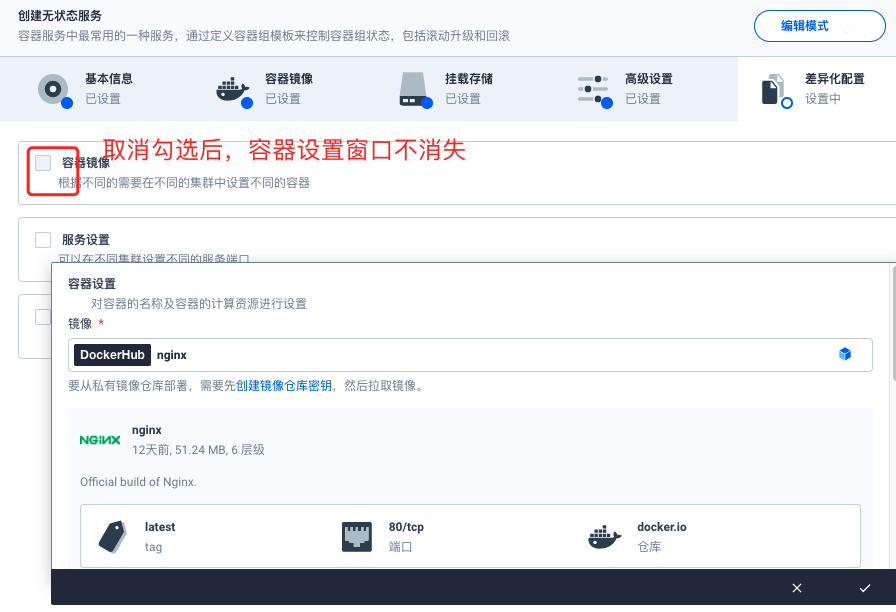896x612 pixels.
Task: Click the 容器镜像 Docker whale step icon
Action: tap(232, 90)
